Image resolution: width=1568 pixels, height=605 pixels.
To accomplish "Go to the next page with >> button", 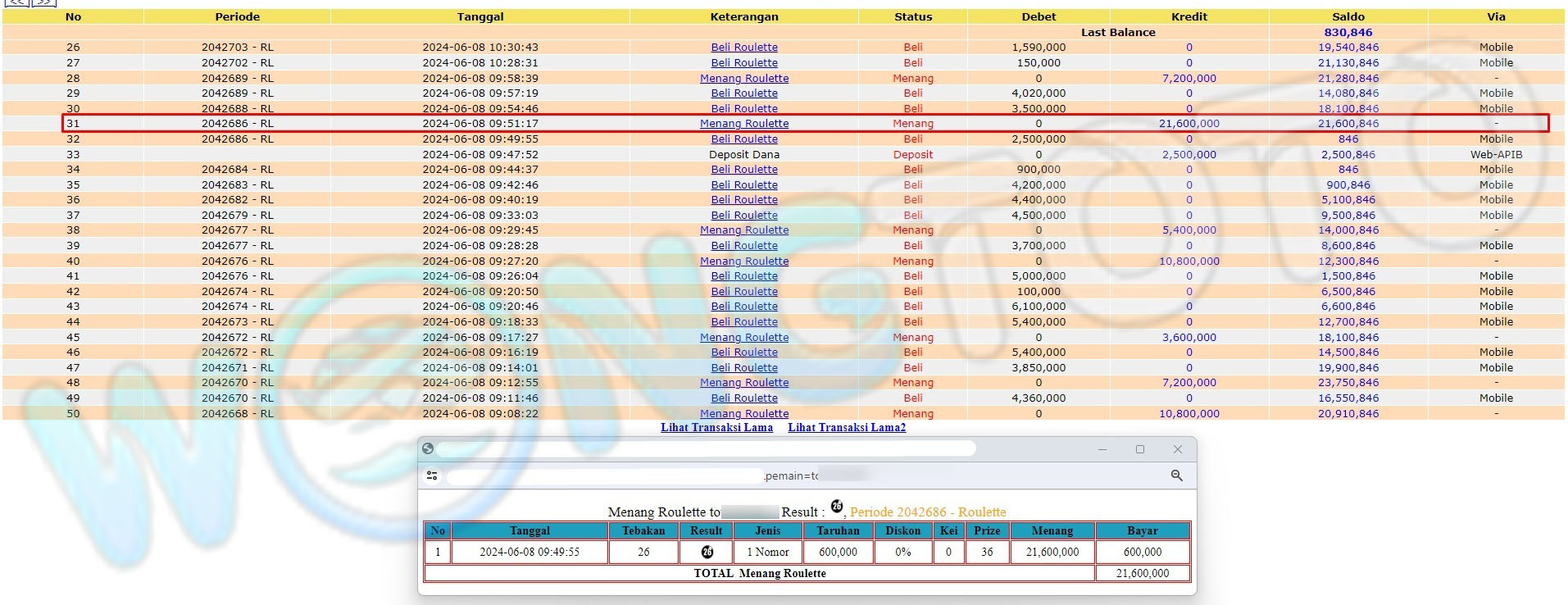I will [44, 2].
